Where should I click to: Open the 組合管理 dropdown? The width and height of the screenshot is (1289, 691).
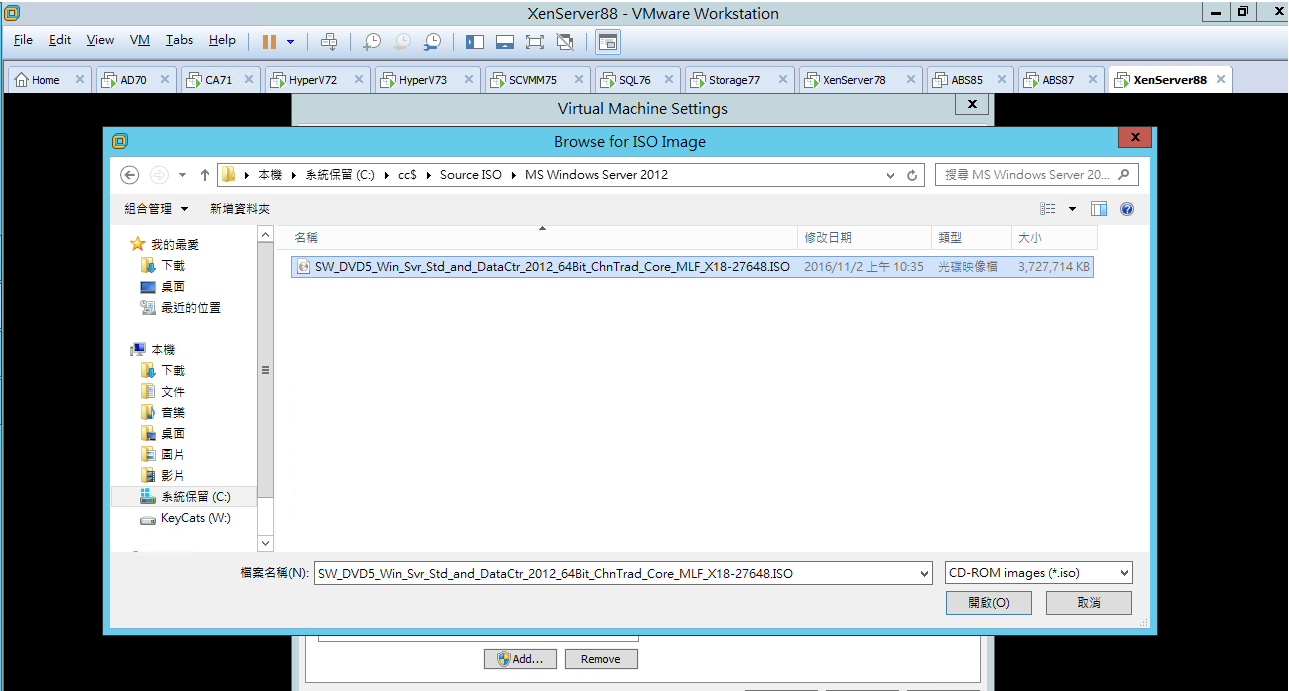click(155, 209)
